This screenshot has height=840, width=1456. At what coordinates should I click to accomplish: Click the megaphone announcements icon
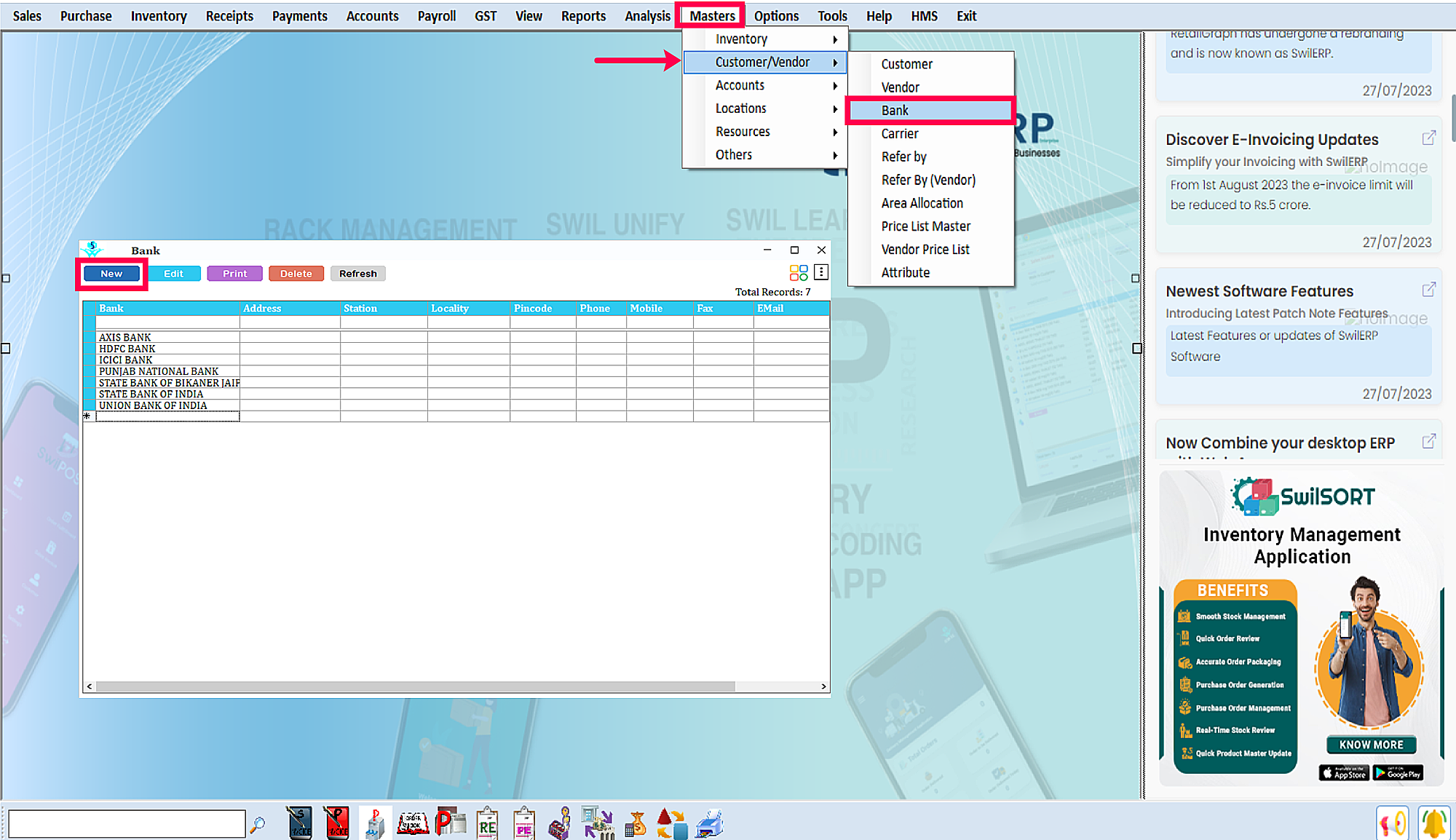click(x=1393, y=824)
